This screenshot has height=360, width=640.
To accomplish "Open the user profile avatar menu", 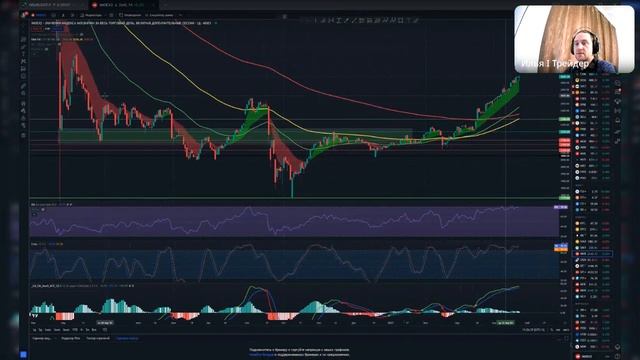I will (25, 15).
